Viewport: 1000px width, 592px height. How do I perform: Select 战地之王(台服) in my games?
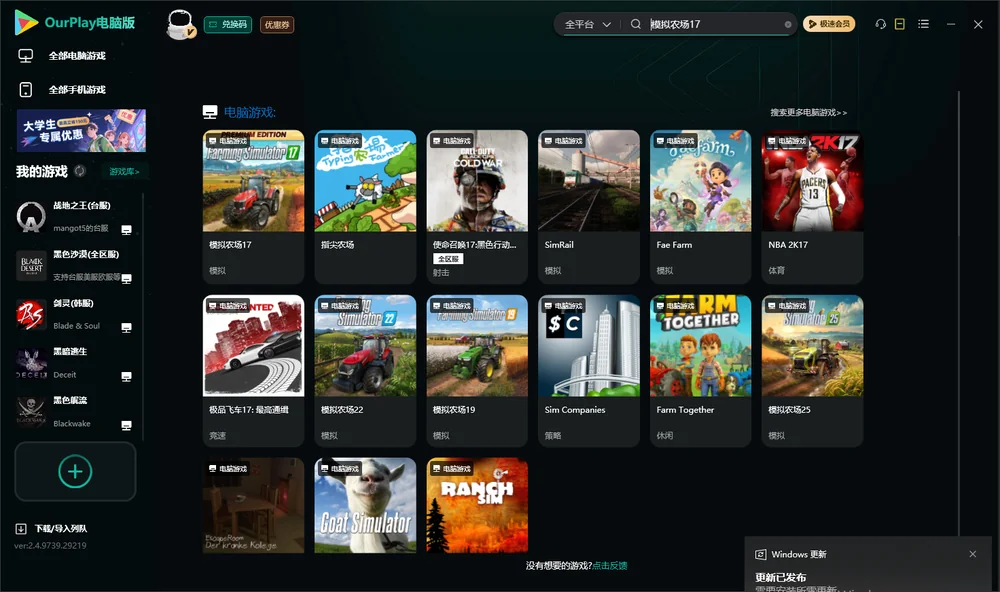tap(75, 217)
